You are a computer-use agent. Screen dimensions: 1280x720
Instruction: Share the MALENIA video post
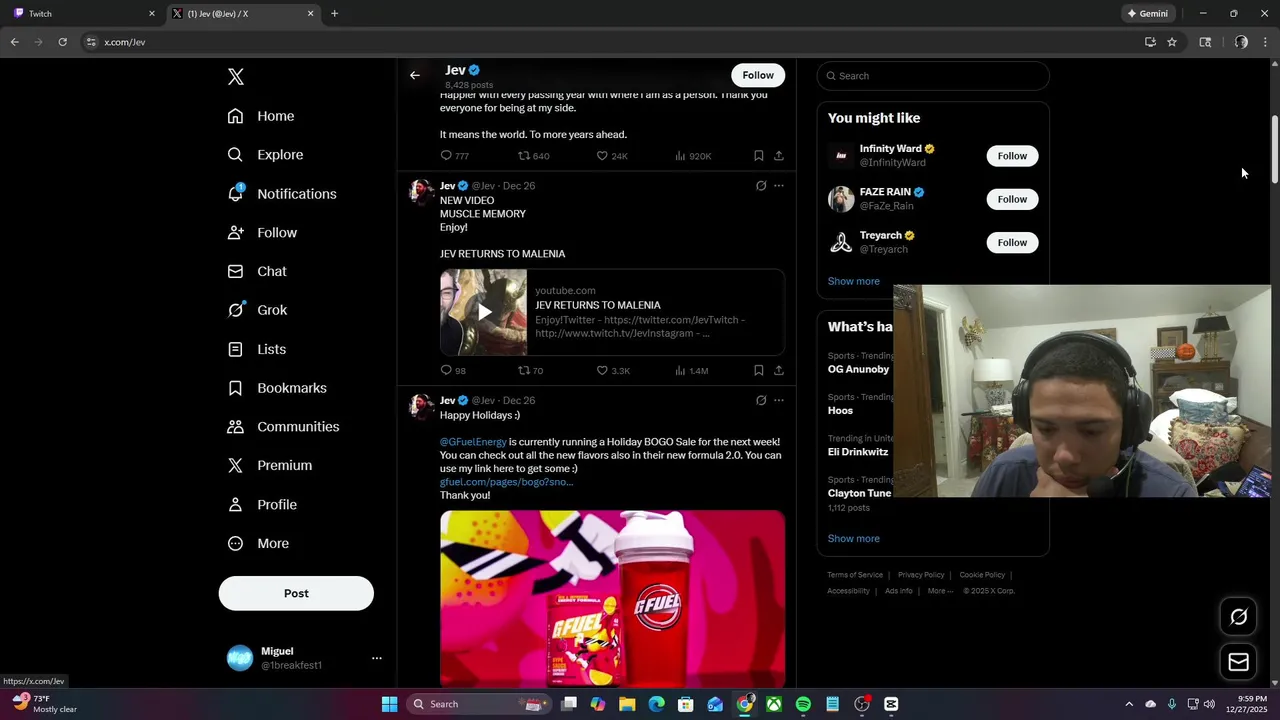(x=778, y=371)
